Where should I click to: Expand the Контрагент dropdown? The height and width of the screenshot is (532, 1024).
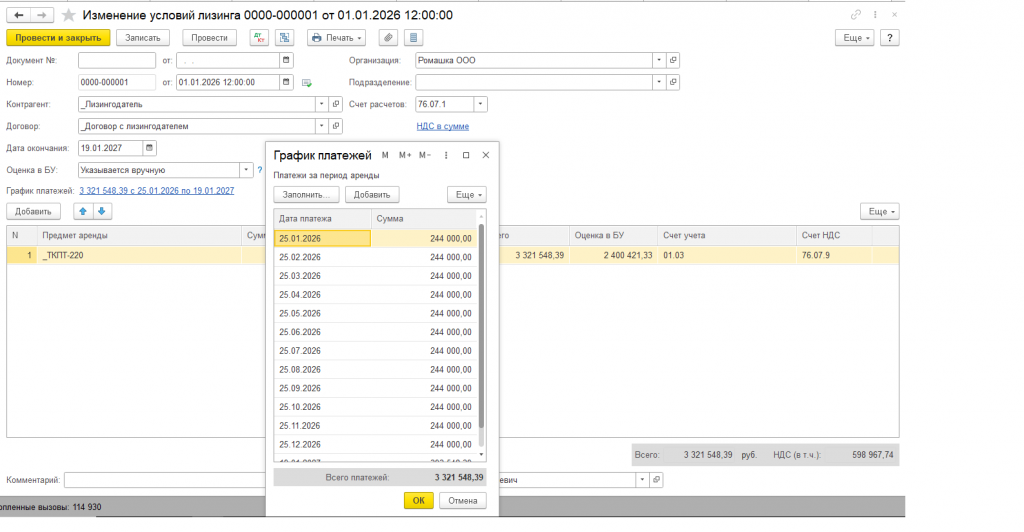321,104
